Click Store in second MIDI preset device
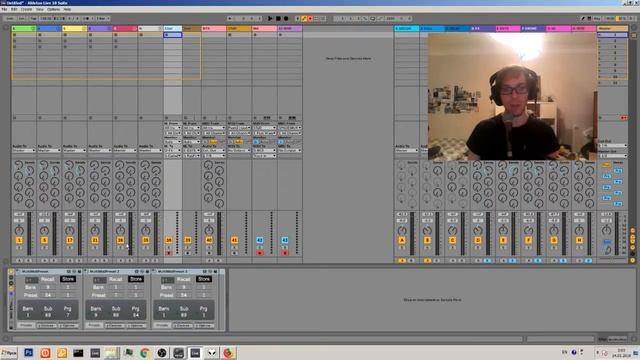Viewport: 640px width, 360px height. click(136, 279)
